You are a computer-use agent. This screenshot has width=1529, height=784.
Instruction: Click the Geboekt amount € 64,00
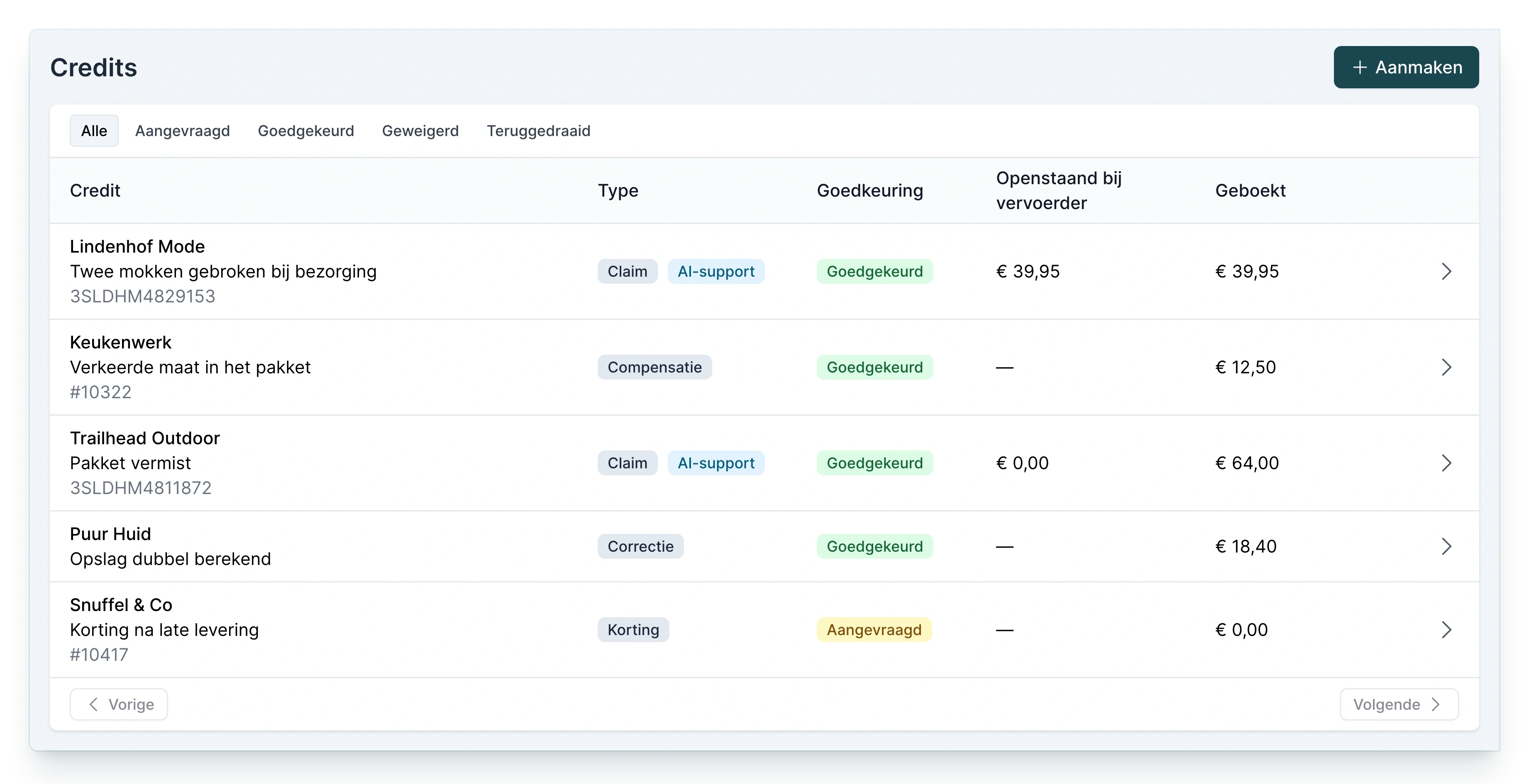(x=1247, y=463)
